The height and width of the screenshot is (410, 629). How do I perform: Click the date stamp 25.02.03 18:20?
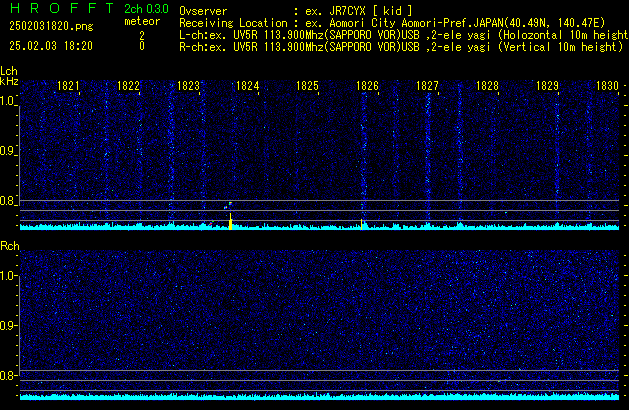[x=51, y=46]
